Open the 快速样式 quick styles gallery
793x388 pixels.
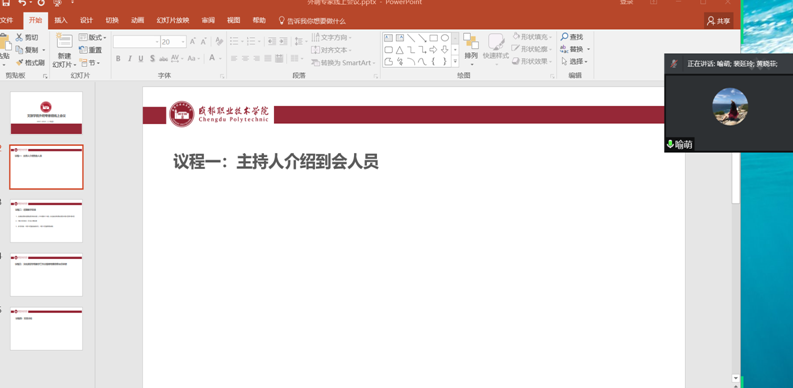496,50
